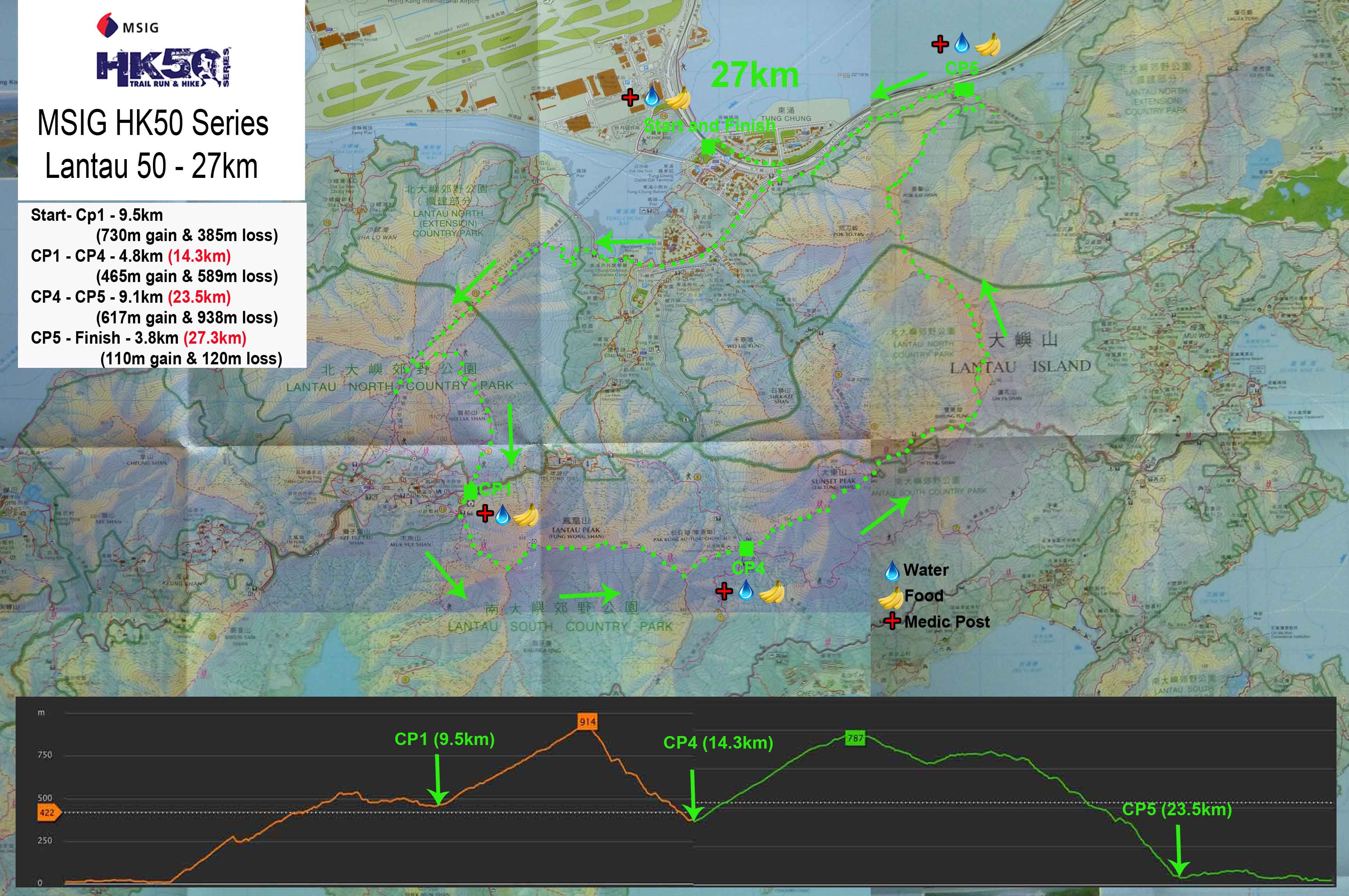Click the 'CP5 (23.5km)' elevation label
Image resolution: width=1349 pixels, height=896 pixels.
[x=1177, y=809]
